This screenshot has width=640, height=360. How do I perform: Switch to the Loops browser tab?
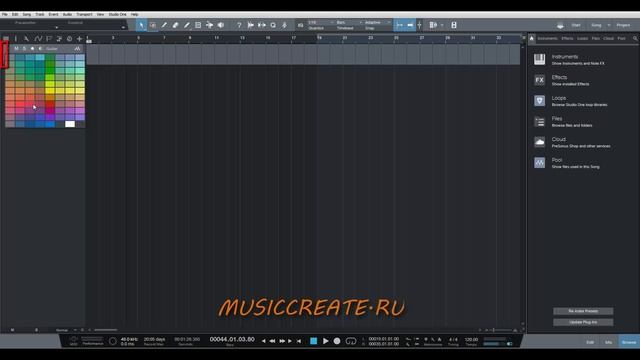(x=582, y=38)
